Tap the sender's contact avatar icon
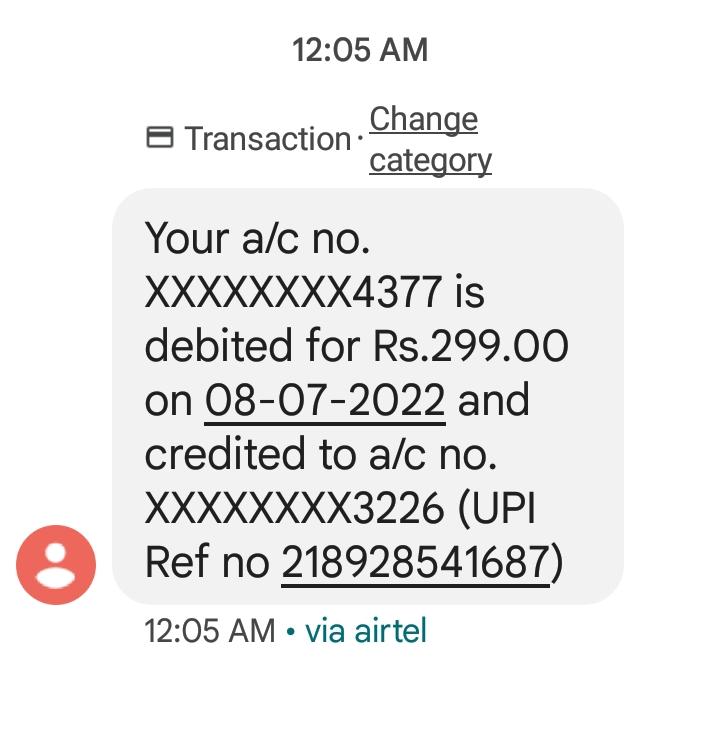The image size is (720, 732). [56, 565]
